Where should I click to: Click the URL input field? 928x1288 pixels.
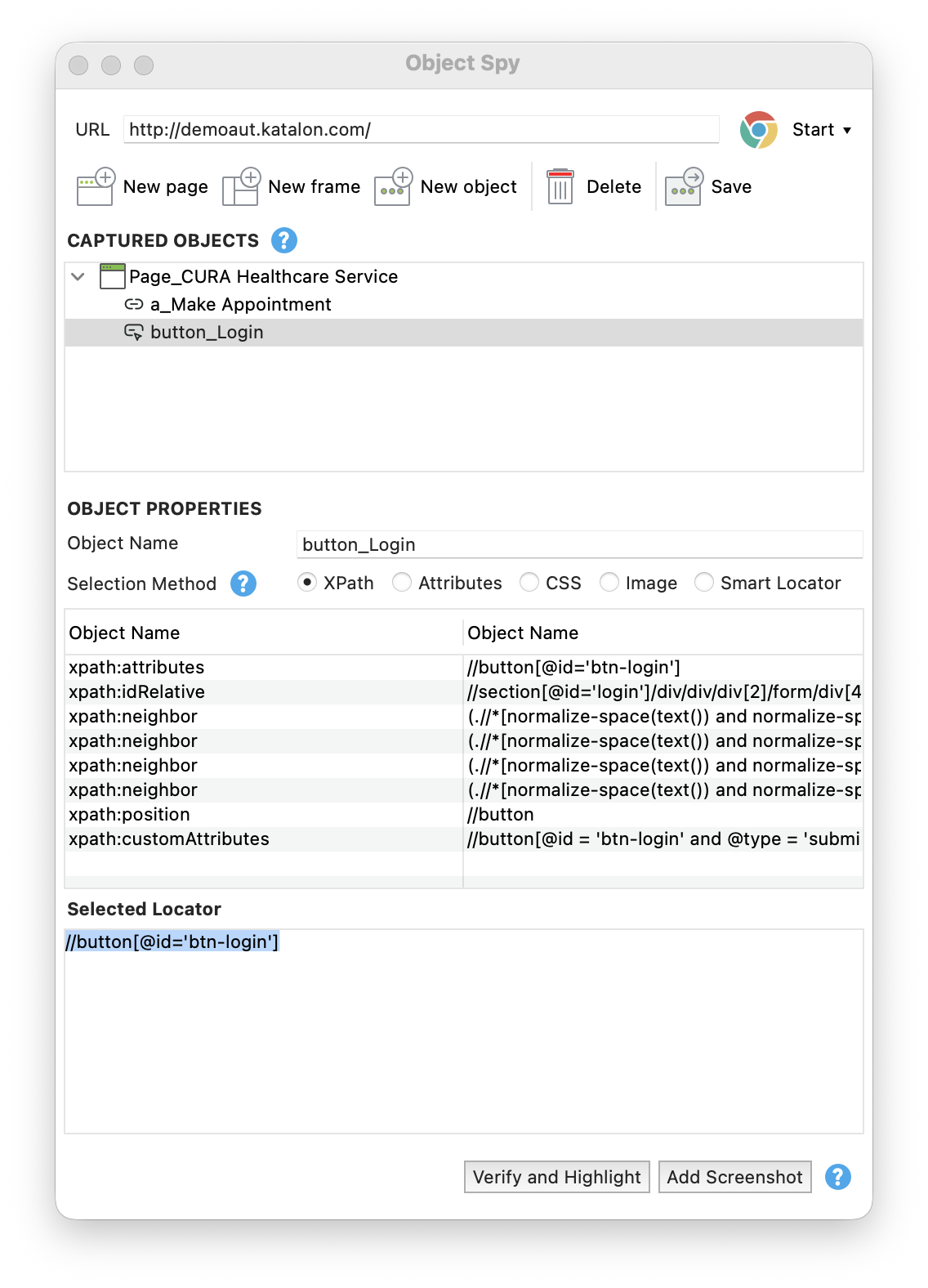422,129
